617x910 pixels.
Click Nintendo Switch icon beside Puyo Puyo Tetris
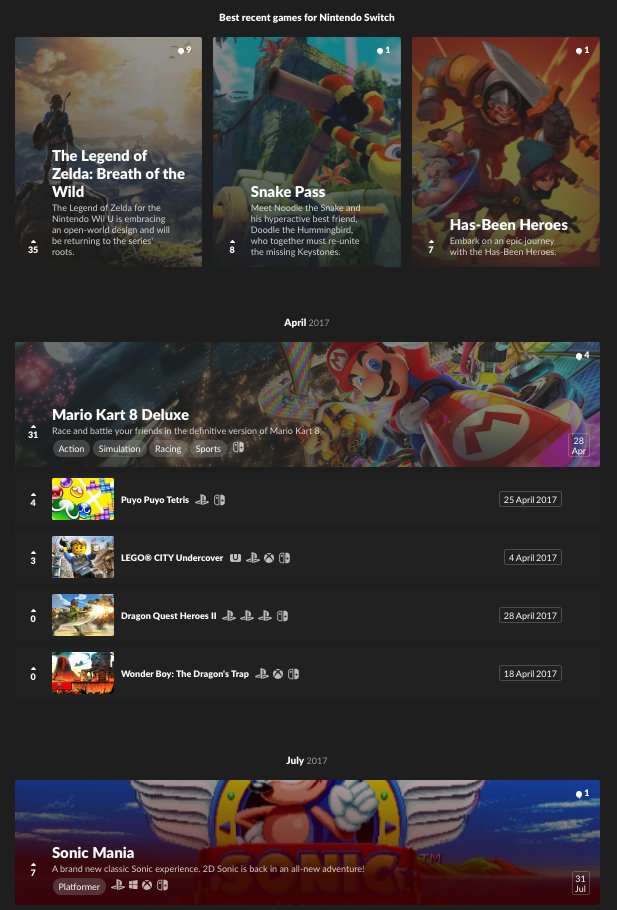[219, 500]
